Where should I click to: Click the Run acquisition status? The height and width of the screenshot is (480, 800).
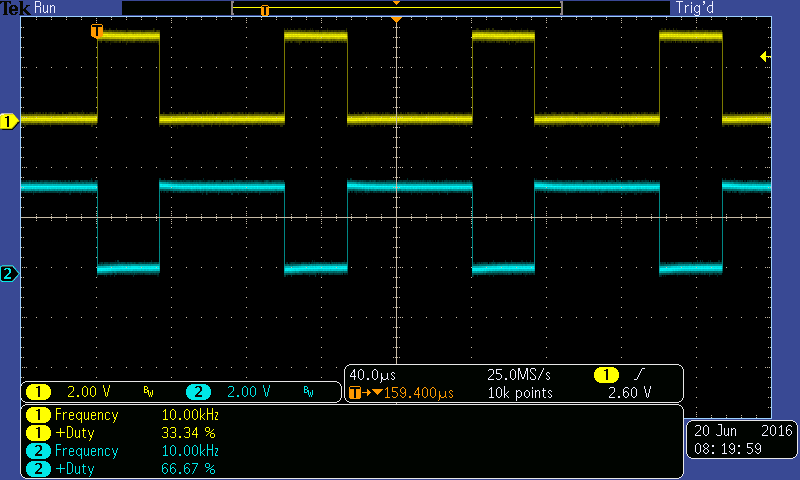pyautogui.click(x=45, y=8)
